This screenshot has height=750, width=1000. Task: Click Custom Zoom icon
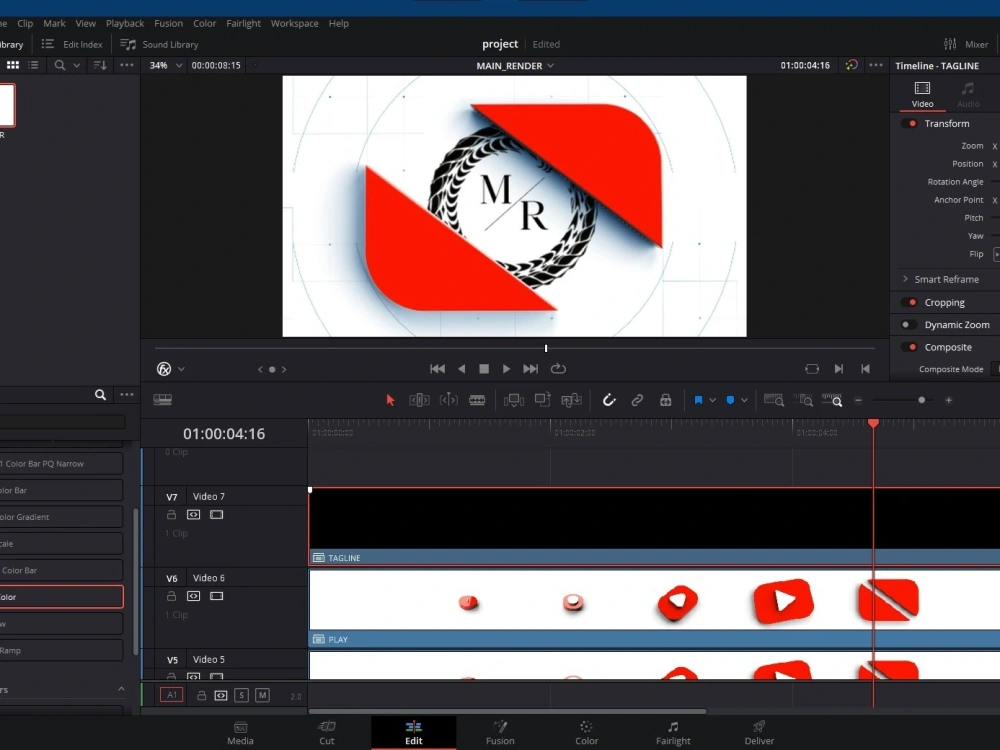click(x=832, y=400)
